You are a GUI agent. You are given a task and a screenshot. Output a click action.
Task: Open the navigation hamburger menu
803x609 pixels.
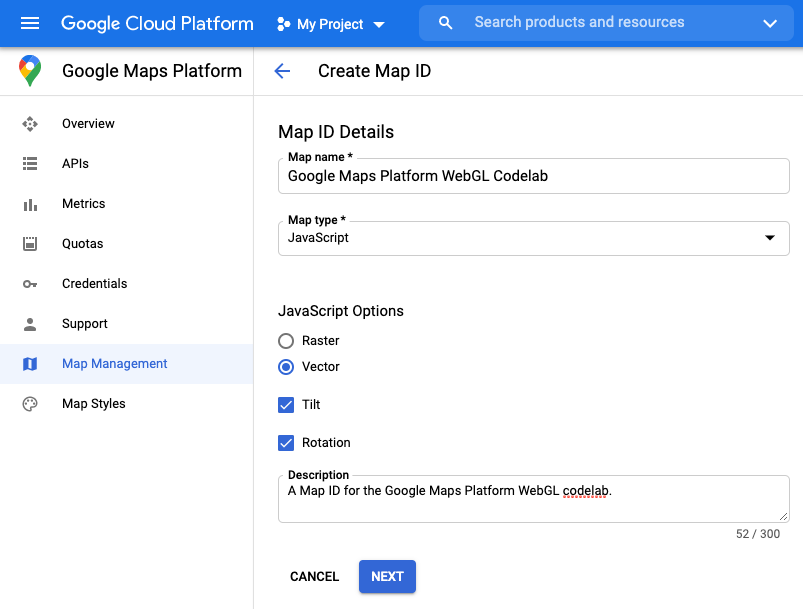(x=28, y=23)
